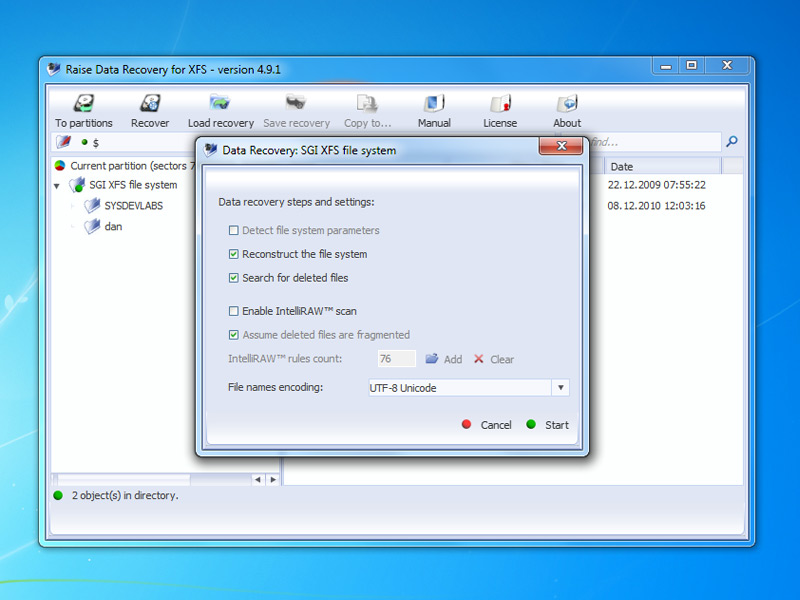Select dan in the tree
Image resolution: width=800 pixels, height=600 pixels.
coord(113,226)
